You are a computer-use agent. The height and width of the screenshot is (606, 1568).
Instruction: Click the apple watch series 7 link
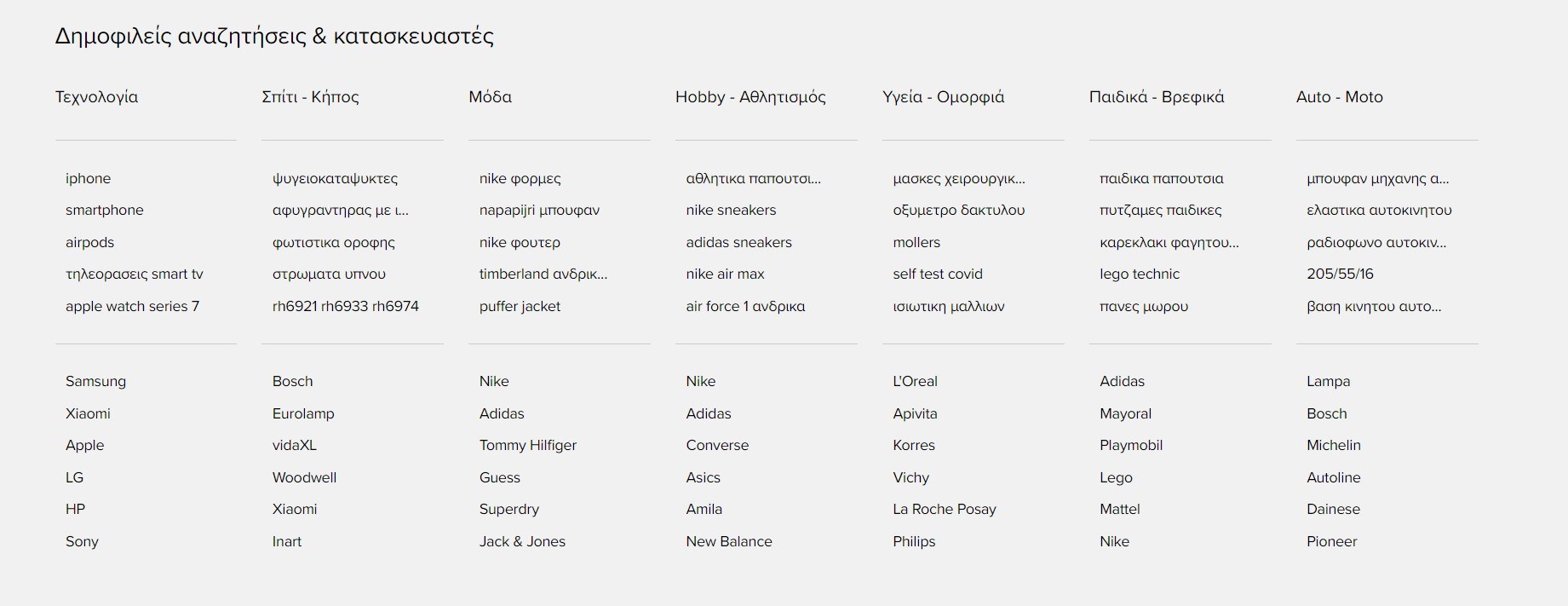coord(132,306)
